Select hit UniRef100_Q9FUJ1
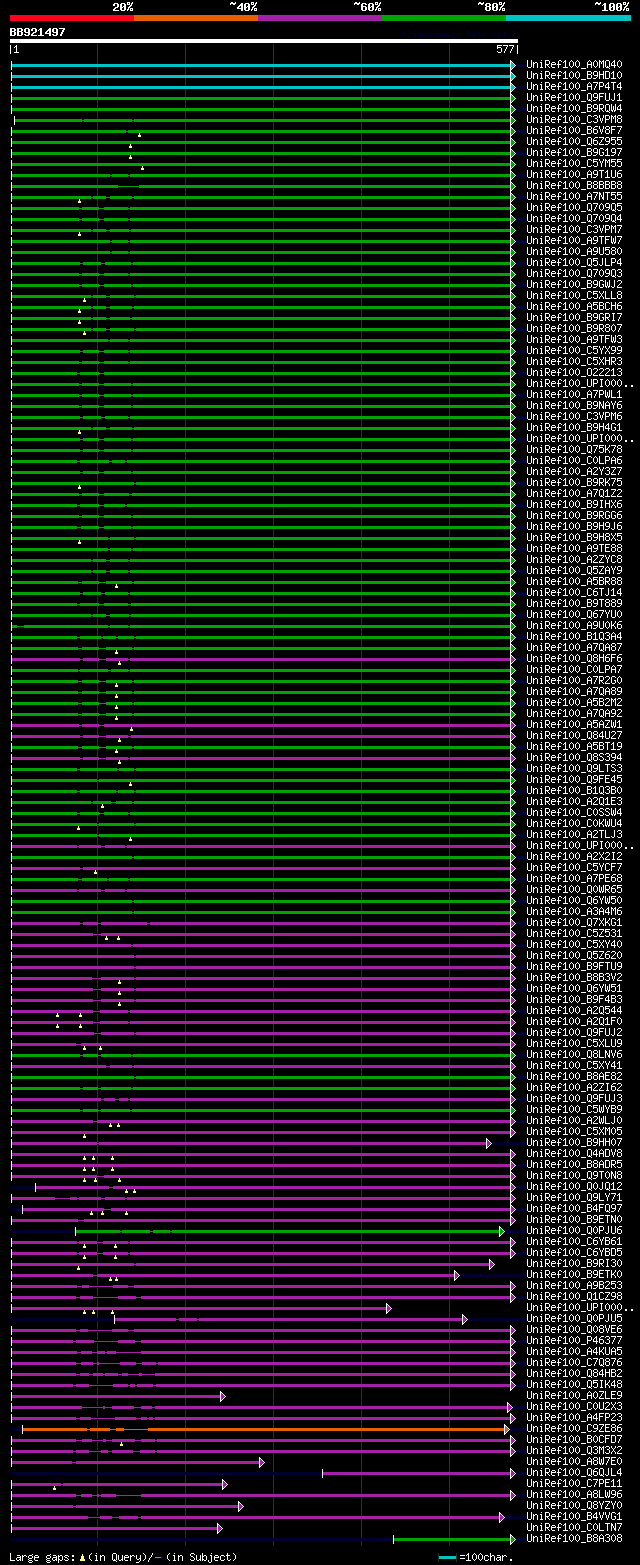This screenshot has width=640, height=1565. pos(574,98)
